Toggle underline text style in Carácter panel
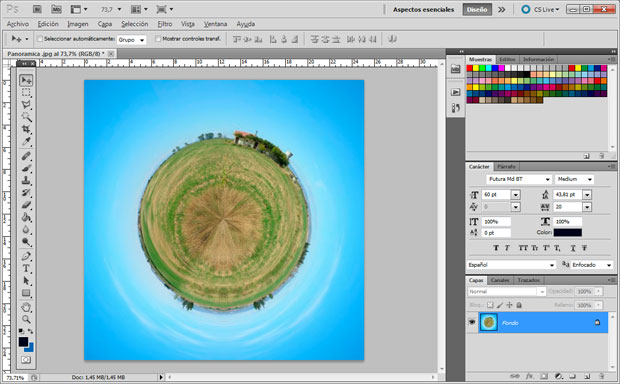This screenshot has height=384, width=620. click(x=573, y=248)
